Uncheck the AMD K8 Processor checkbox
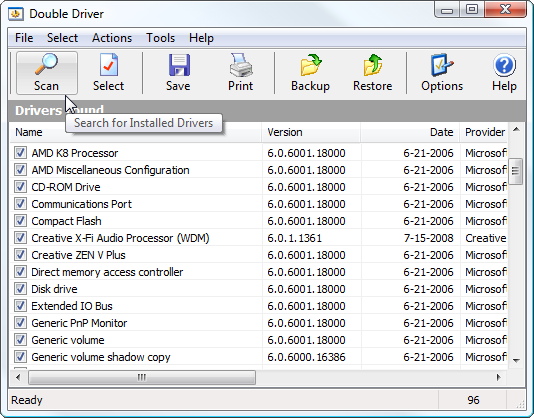The width and height of the screenshot is (534, 418). [20, 153]
